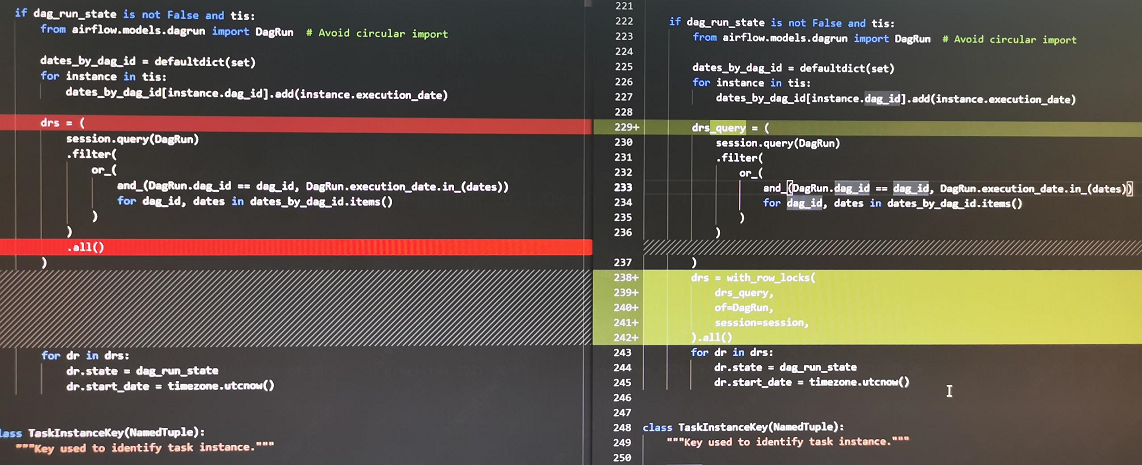This screenshot has width=1142, height=465.
Task: Select added line marker 240+ in gutter
Action: pos(627,308)
